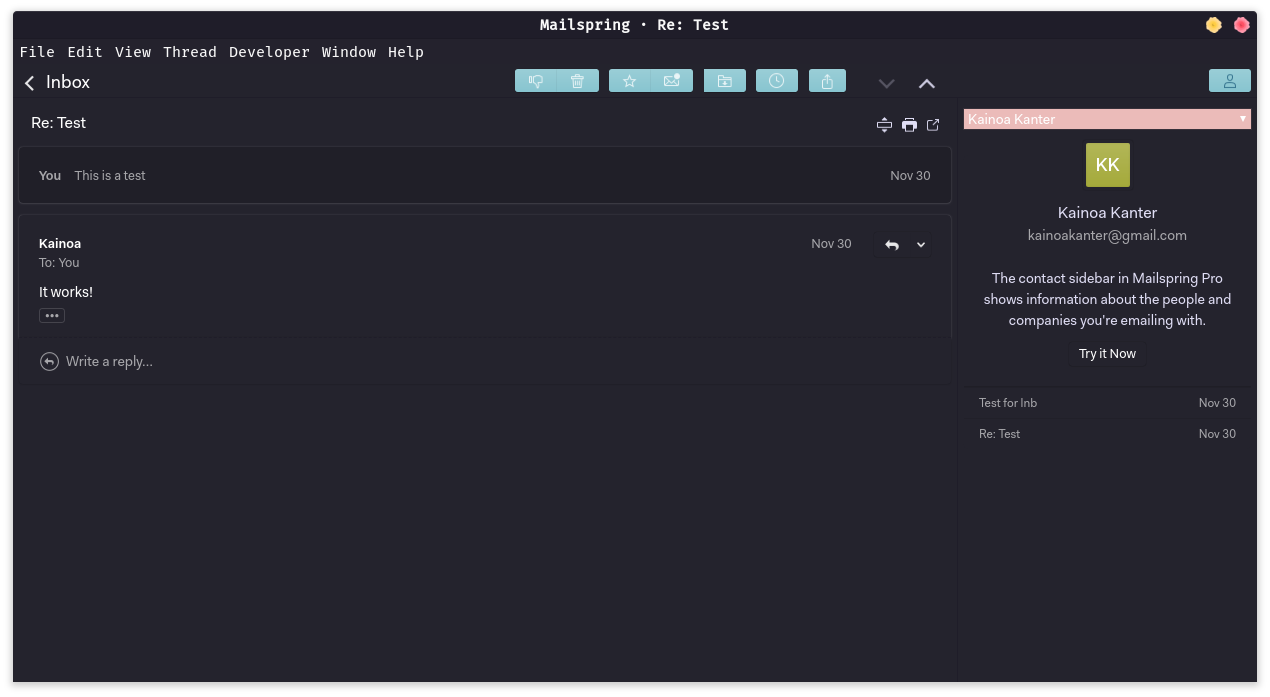The image size is (1270, 697).
Task: Print the thread
Action: (x=909, y=125)
